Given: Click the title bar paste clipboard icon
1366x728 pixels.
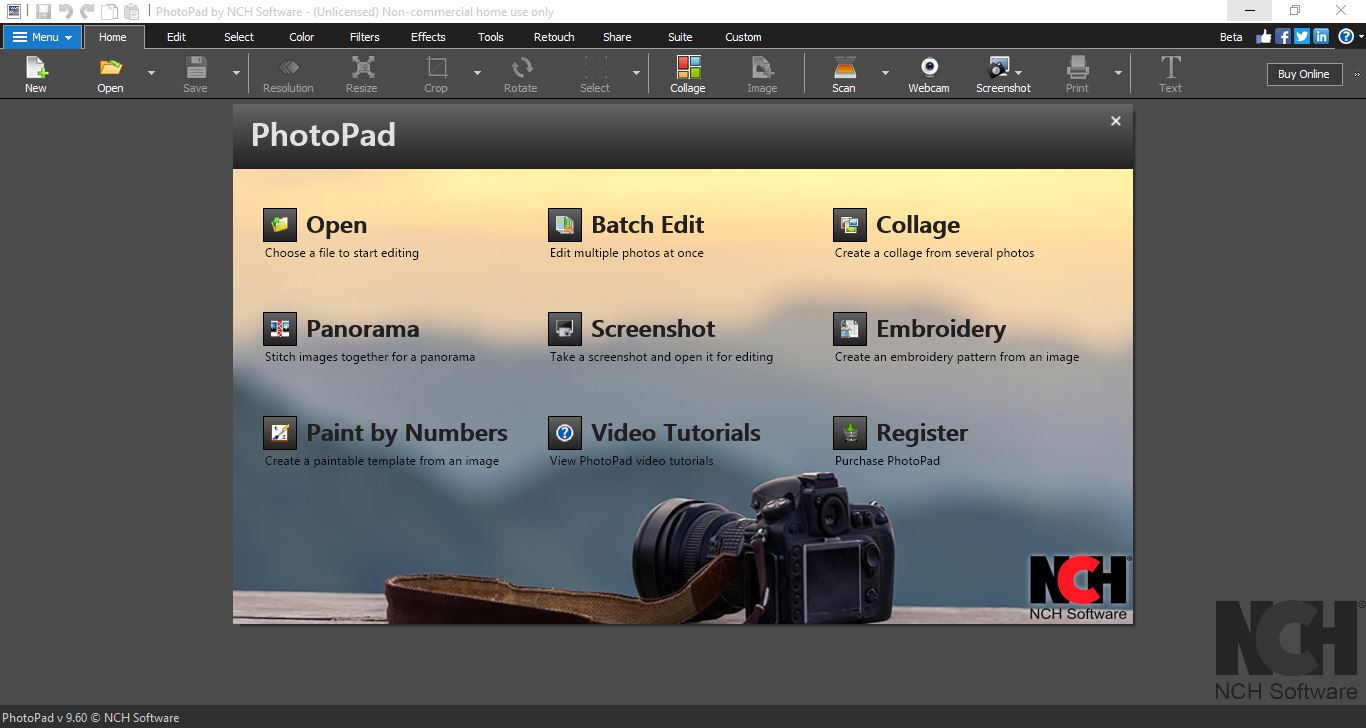Looking at the screenshot, I should [x=131, y=11].
